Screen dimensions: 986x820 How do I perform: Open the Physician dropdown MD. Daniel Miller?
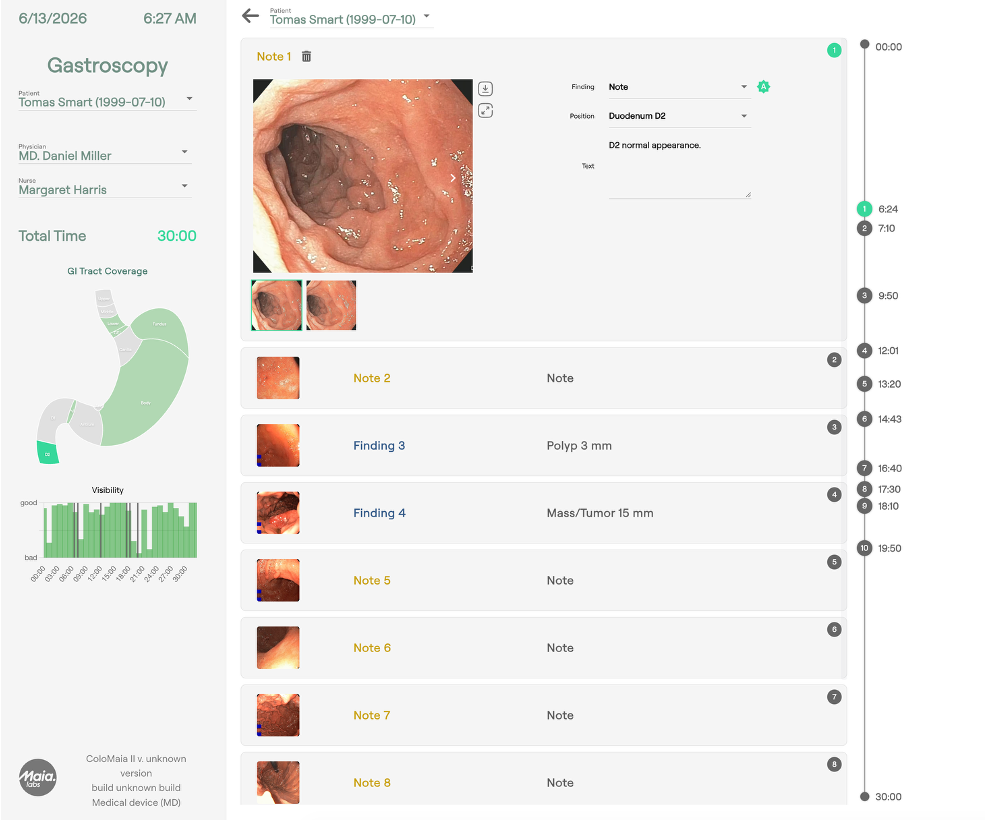104,154
